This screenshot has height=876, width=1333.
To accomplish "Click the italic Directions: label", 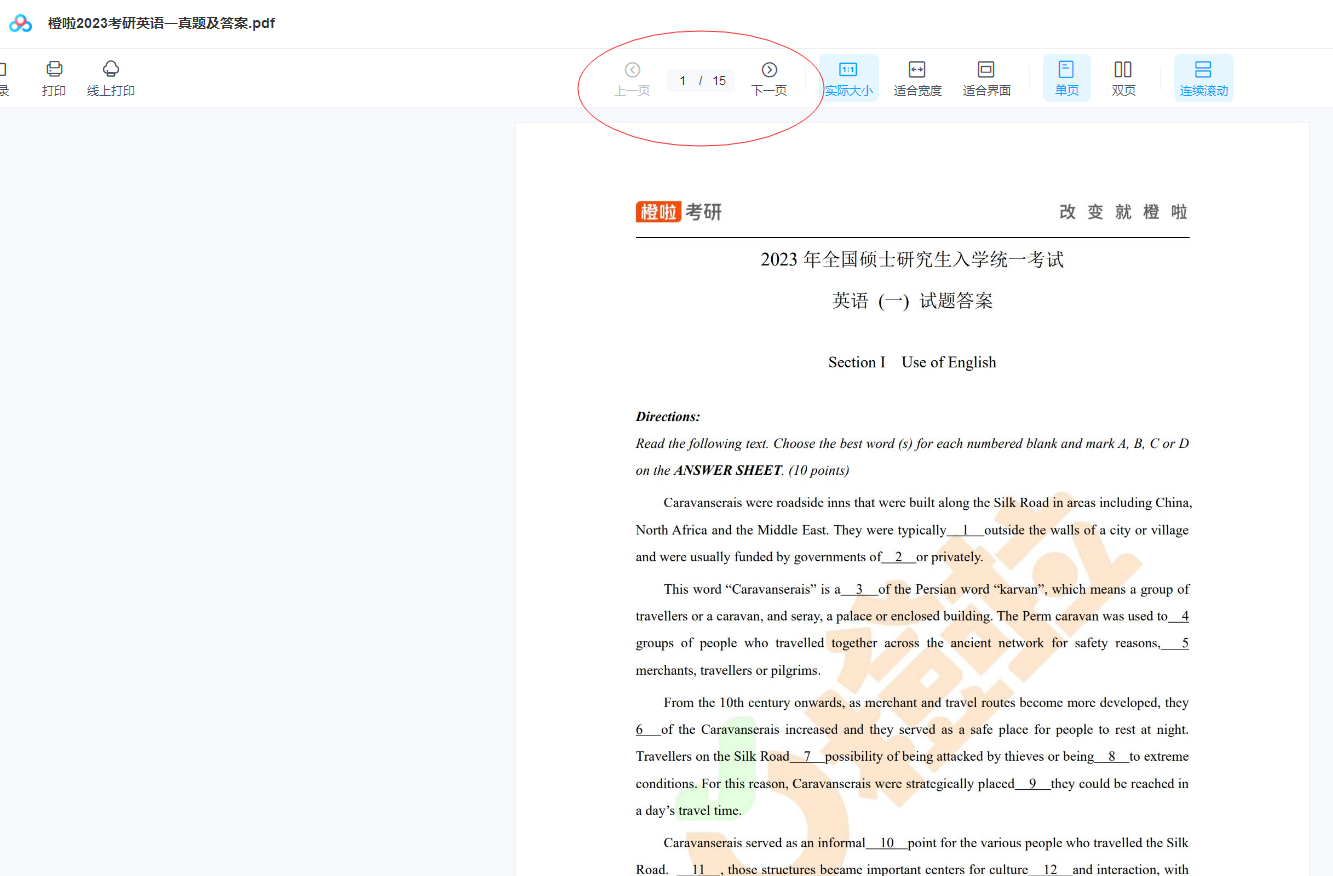I will [x=668, y=417].
